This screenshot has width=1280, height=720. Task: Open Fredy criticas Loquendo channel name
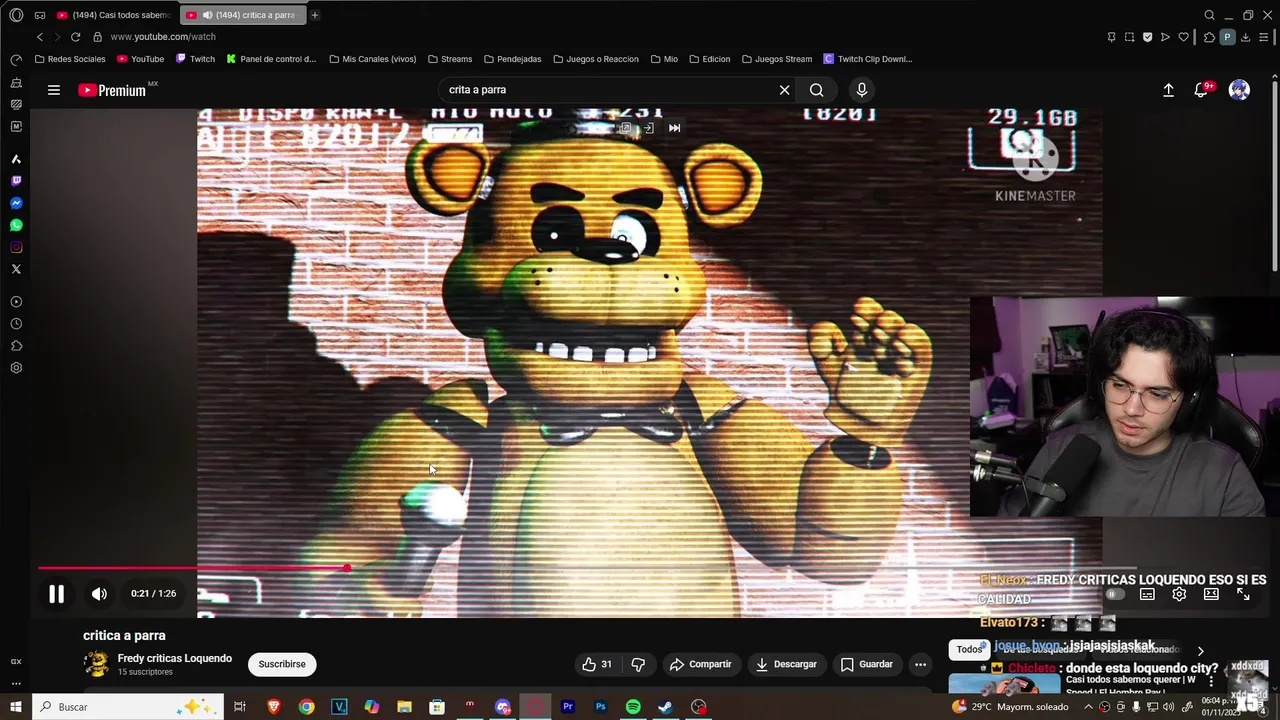tap(174, 658)
